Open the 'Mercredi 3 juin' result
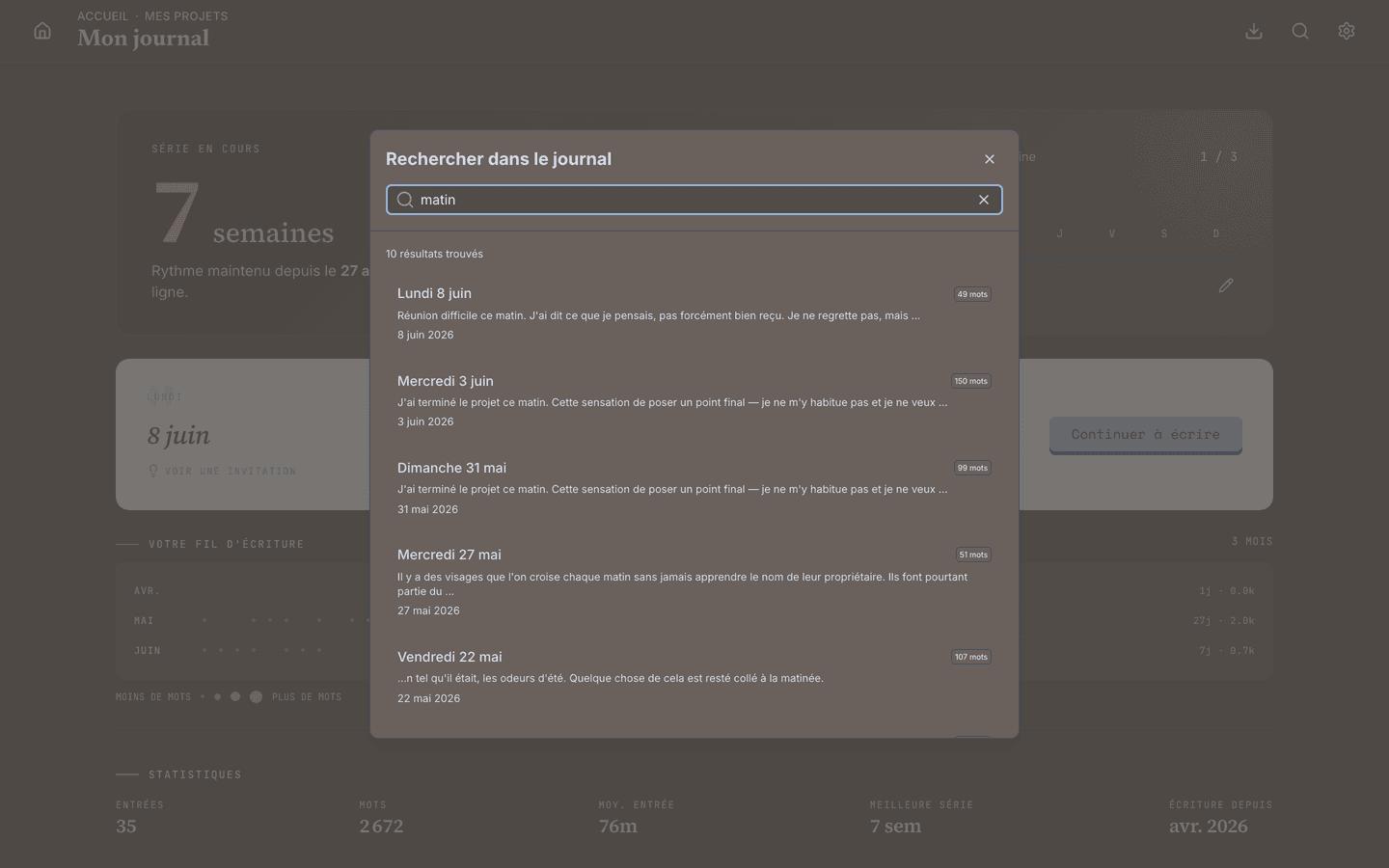The image size is (1389, 868). [694, 400]
